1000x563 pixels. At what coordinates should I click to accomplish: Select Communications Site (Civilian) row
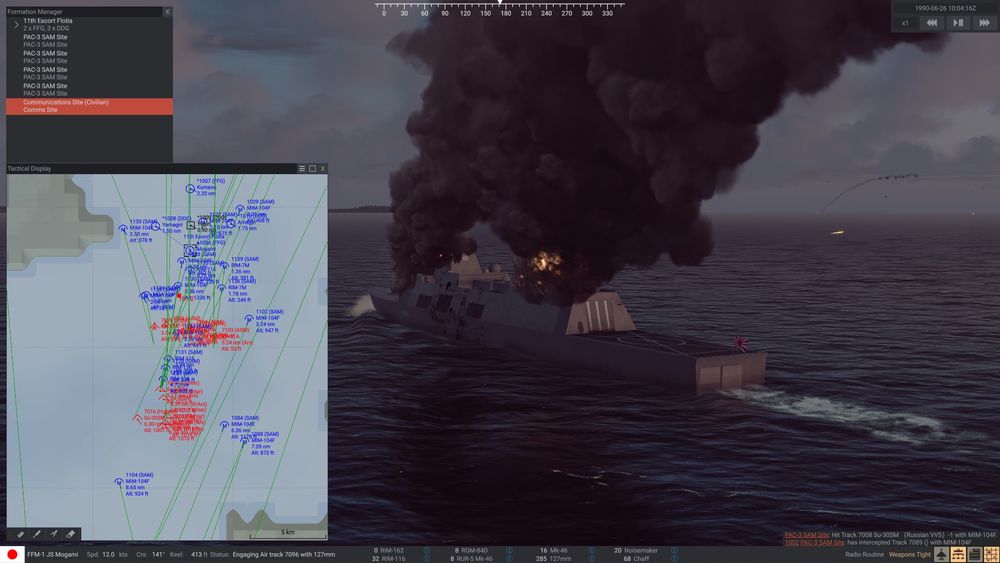89,106
